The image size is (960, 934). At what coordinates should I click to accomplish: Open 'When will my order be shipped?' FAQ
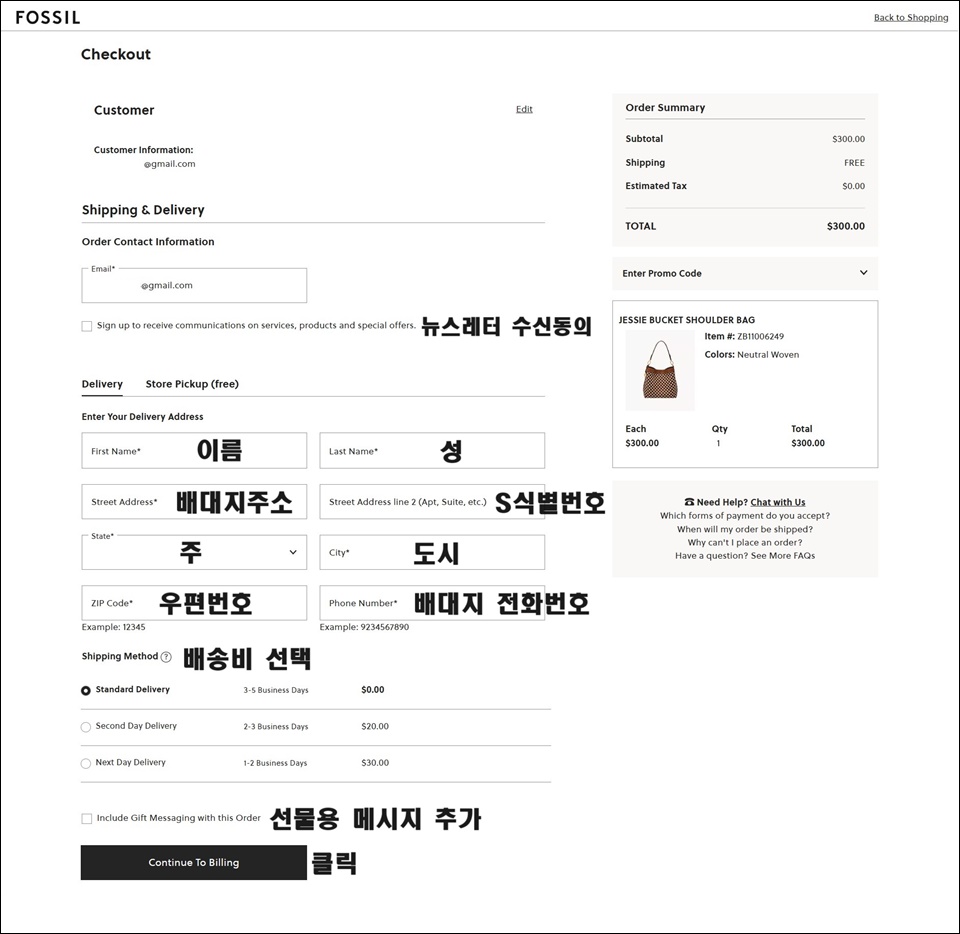(x=744, y=529)
